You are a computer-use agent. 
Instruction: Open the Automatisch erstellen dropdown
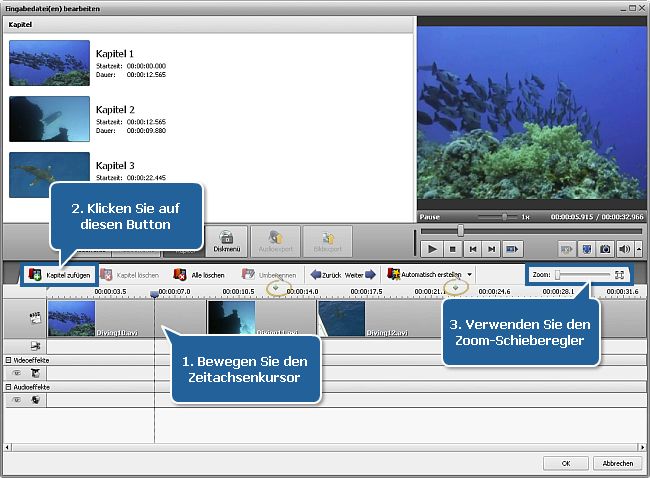click(x=470, y=273)
